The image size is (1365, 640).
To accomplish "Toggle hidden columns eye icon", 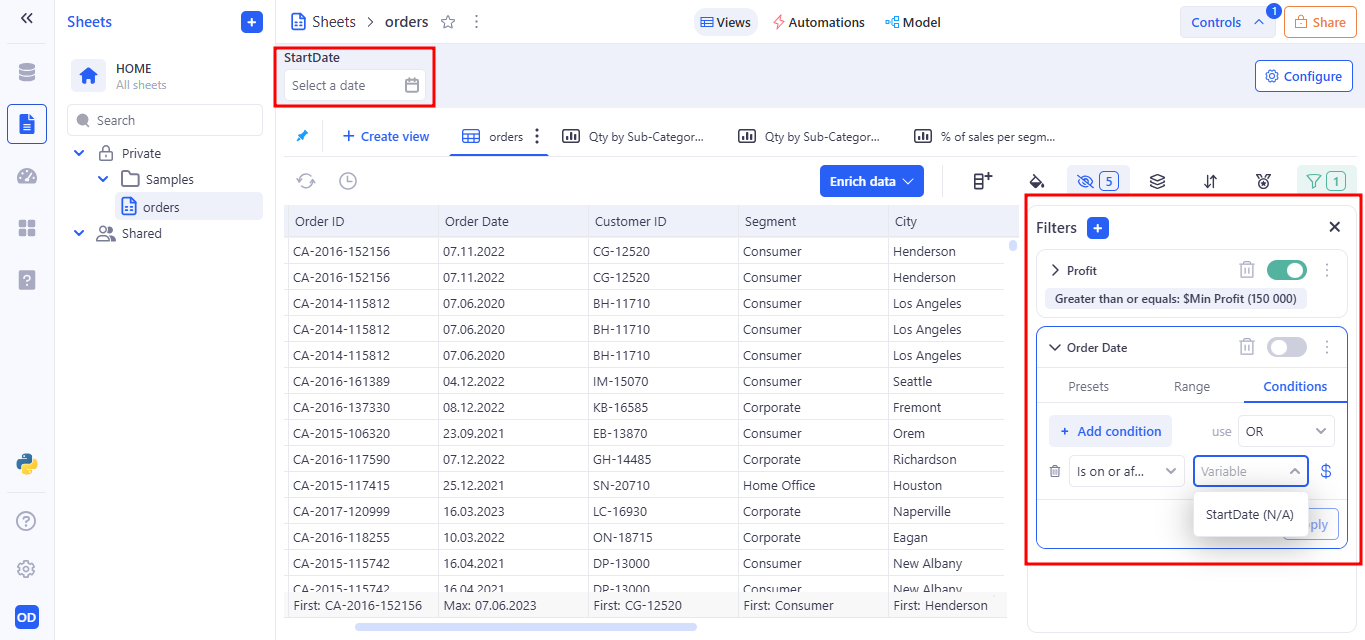I will click(x=1097, y=181).
